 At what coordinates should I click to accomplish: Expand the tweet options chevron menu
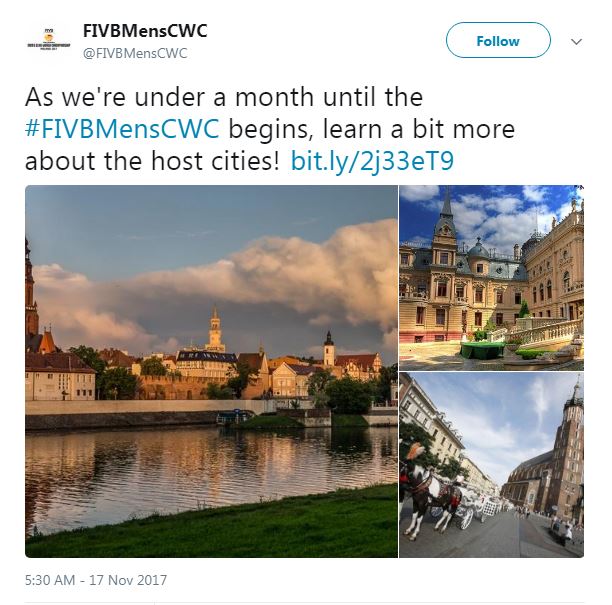(x=576, y=41)
